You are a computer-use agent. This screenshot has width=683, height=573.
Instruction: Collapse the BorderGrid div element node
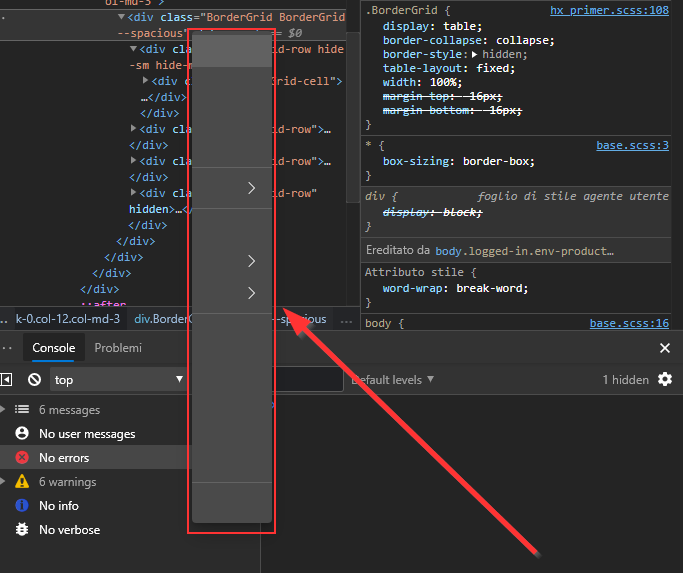pos(122,17)
